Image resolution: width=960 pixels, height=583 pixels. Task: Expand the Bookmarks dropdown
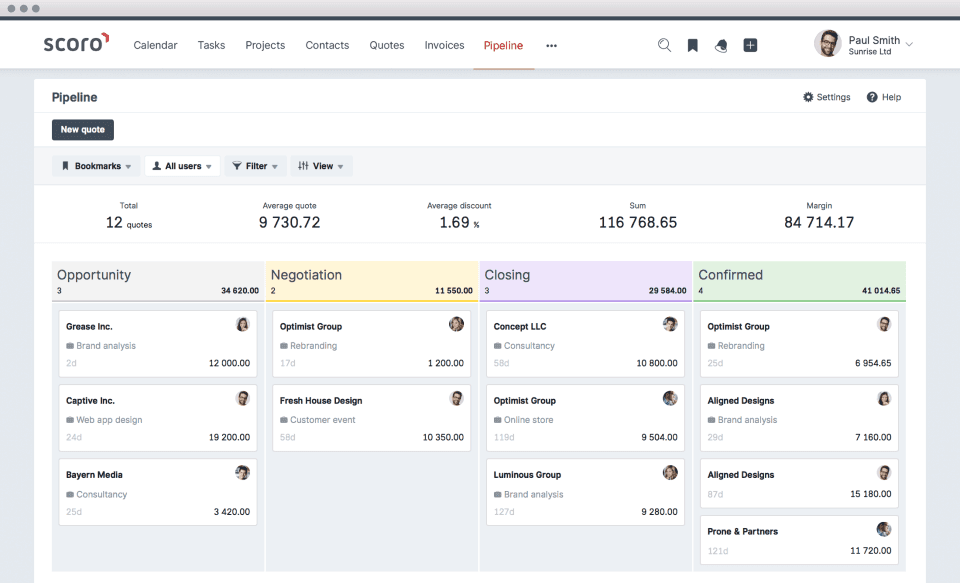coord(97,166)
